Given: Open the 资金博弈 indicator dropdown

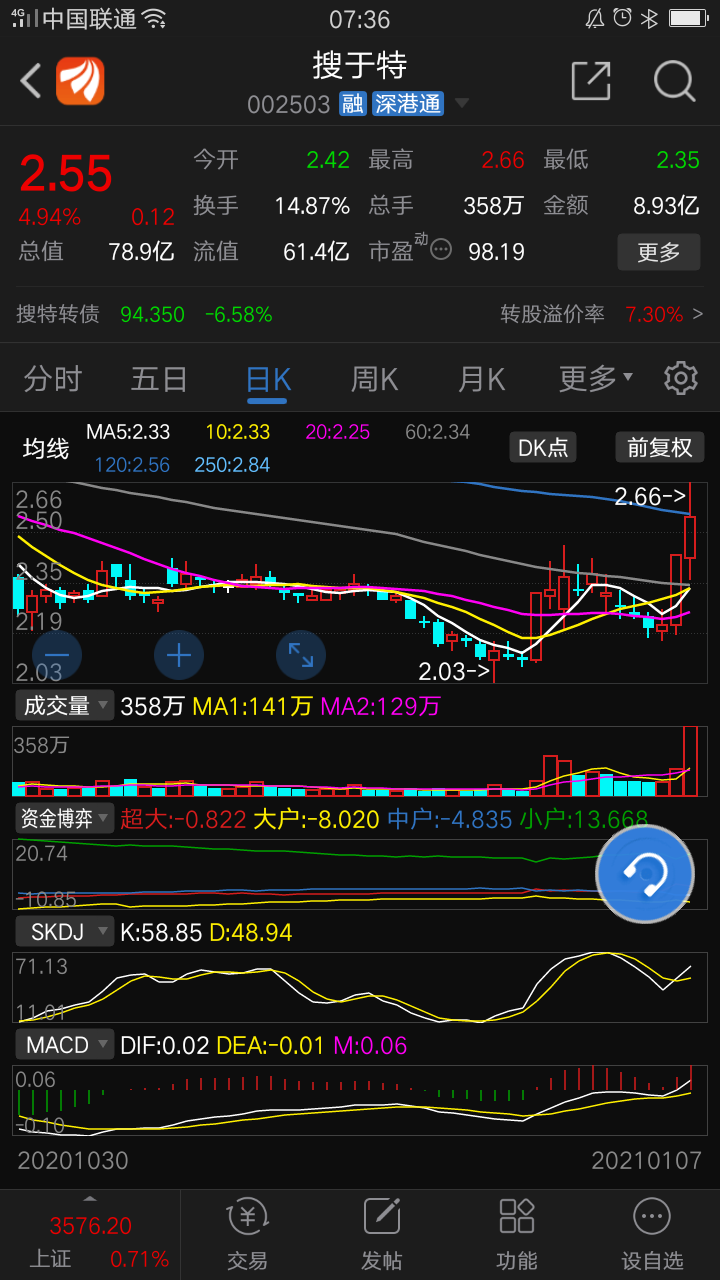Looking at the screenshot, I should (65, 819).
